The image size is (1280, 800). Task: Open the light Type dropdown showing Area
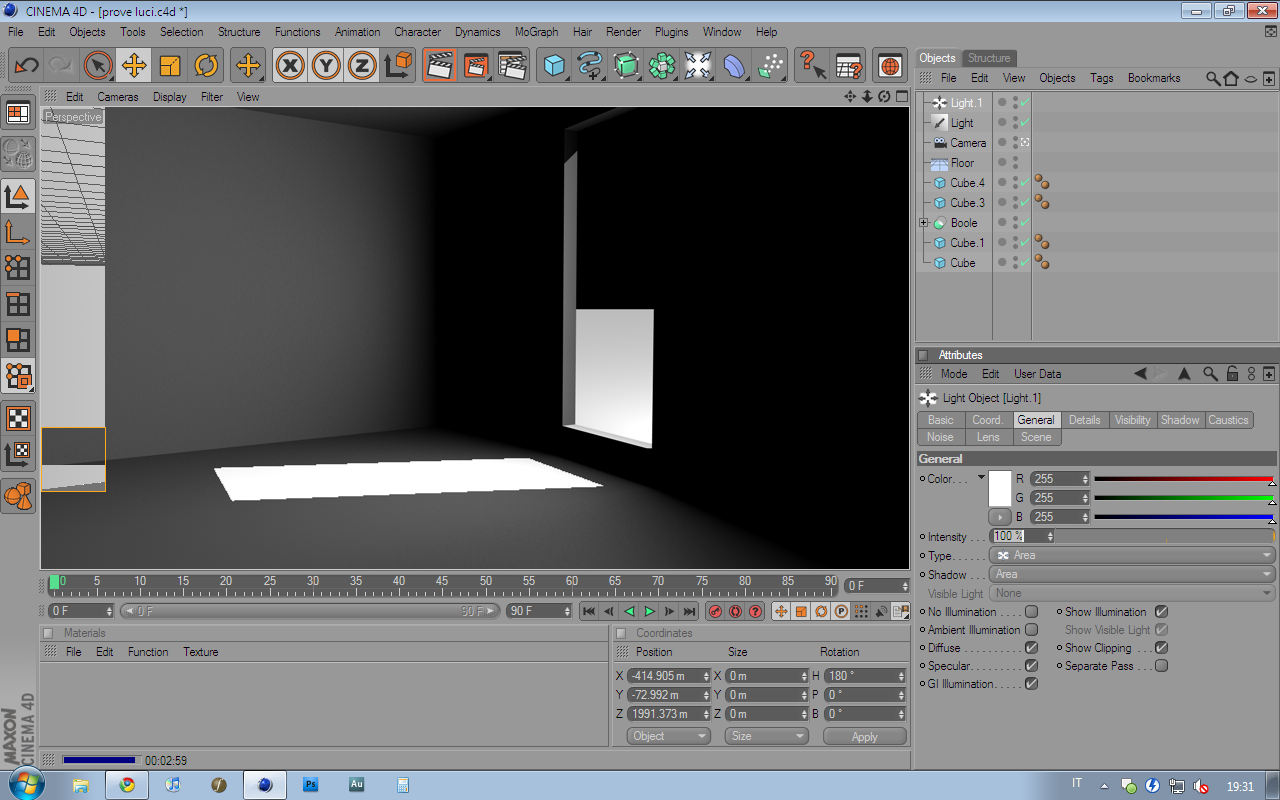coord(1132,555)
